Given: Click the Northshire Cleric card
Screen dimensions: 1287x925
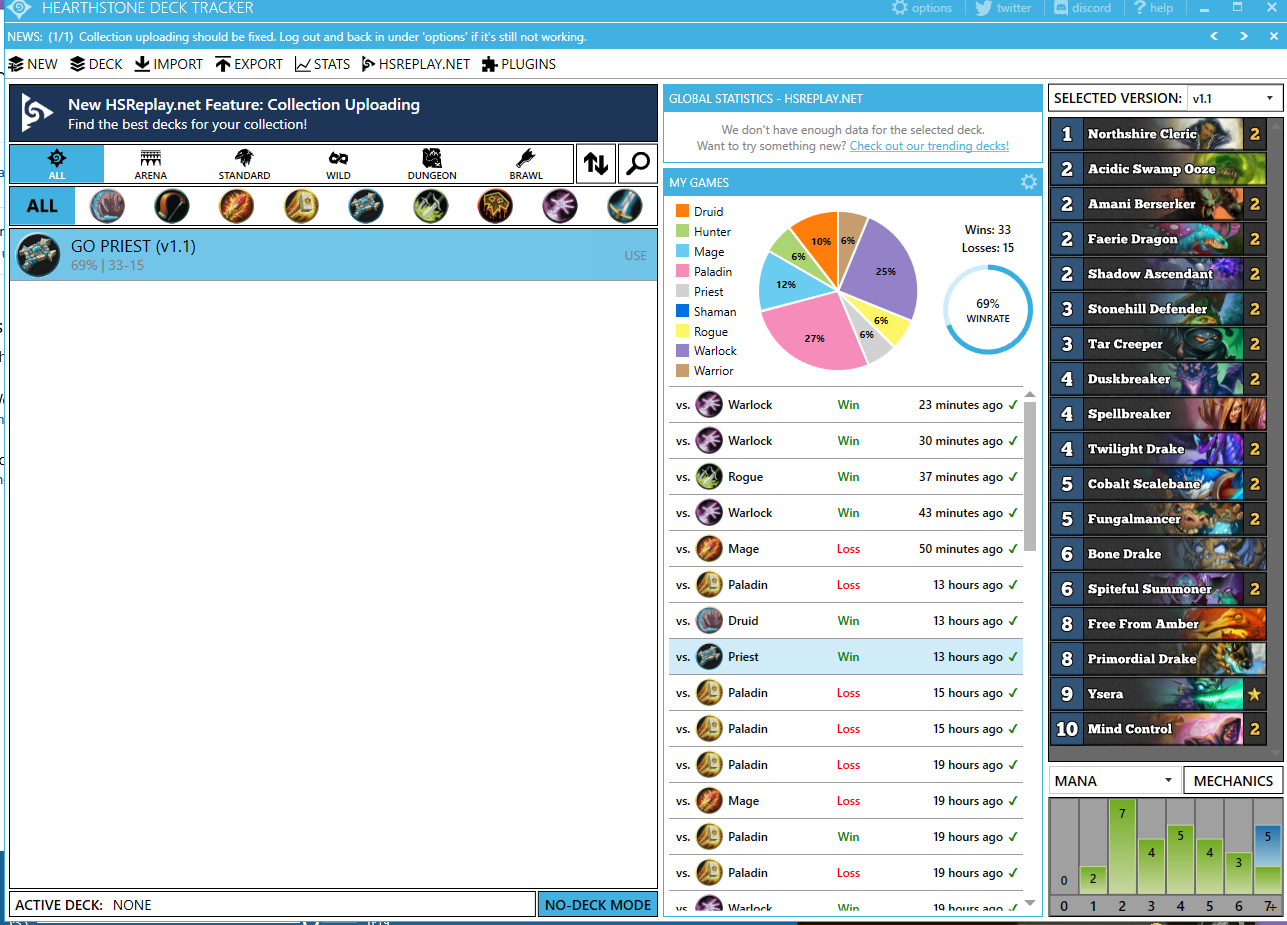Looking at the screenshot, I should pyautogui.click(x=1158, y=134).
